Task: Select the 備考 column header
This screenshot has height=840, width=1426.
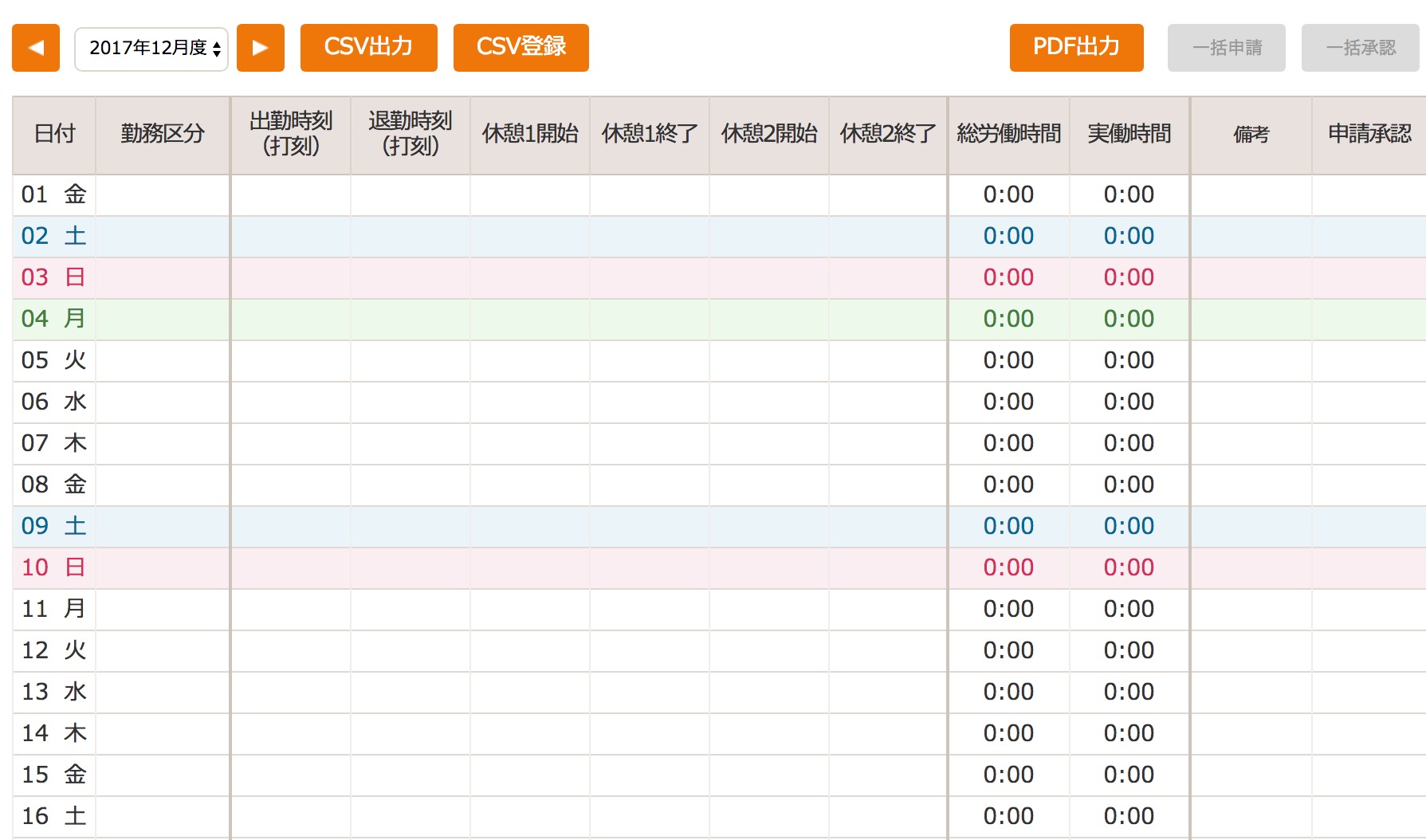Action: [x=1251, y=135]
